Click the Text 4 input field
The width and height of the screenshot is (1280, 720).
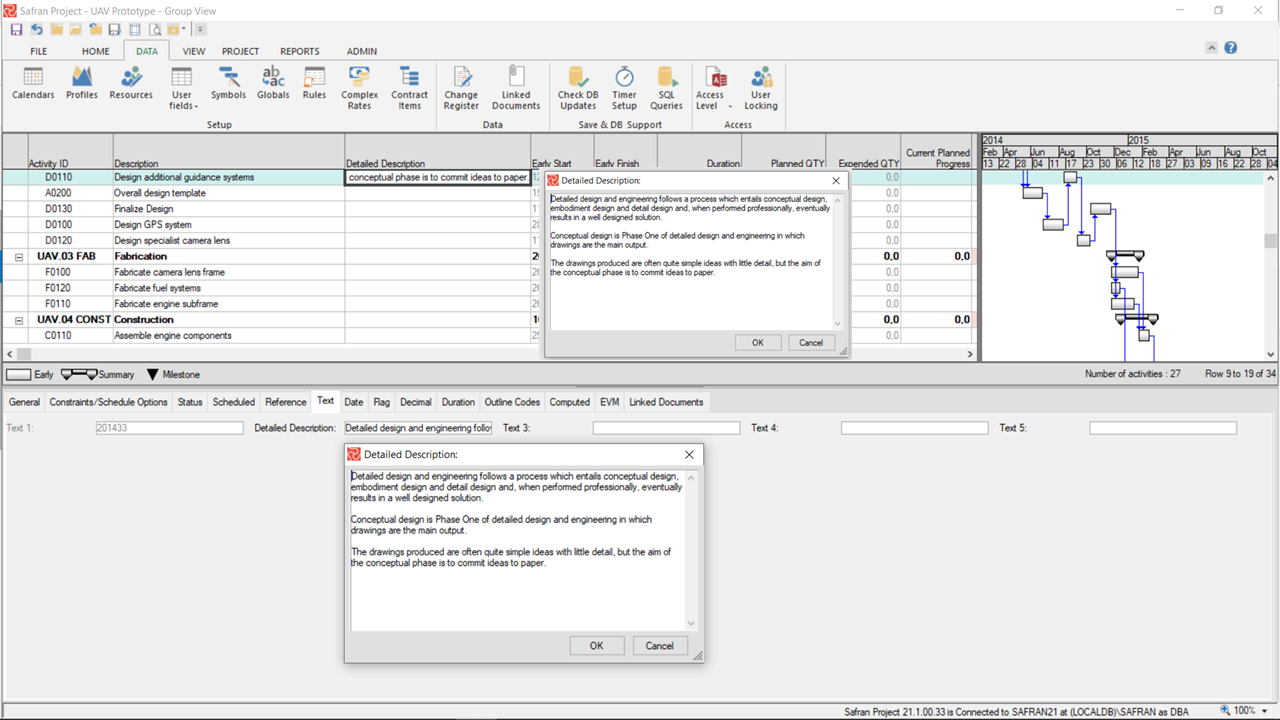point(914,428)
